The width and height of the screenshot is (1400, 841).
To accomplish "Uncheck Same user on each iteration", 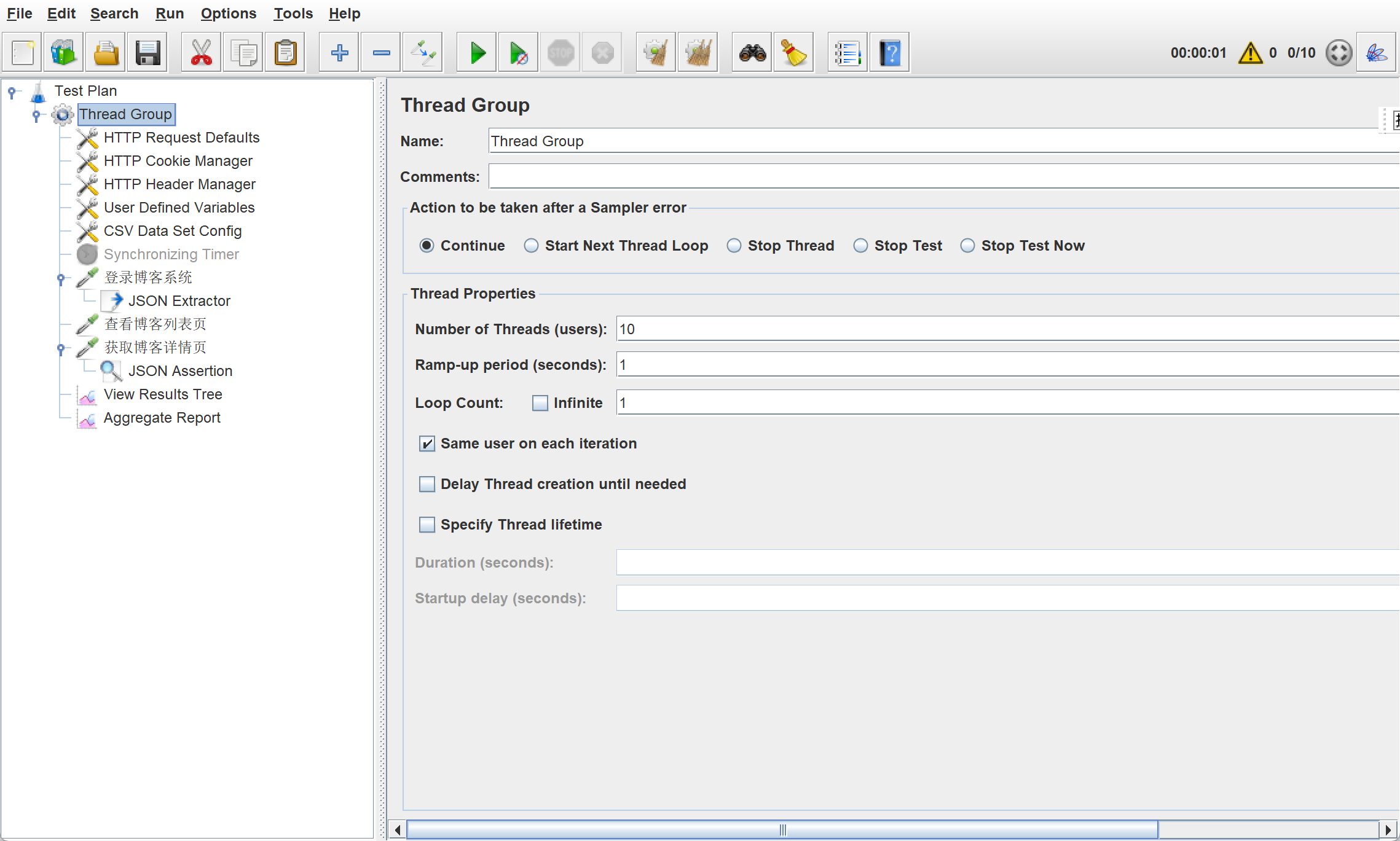I will (x=427, y=444).
